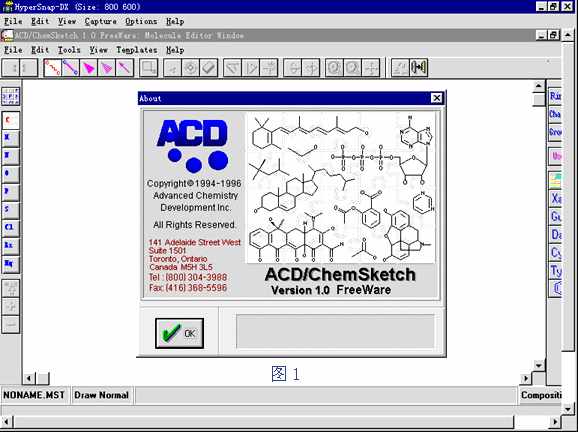This screenshot has width=578, height=432.
Task: Select the magenta arrow bond tool
Action: pos(125,68)
